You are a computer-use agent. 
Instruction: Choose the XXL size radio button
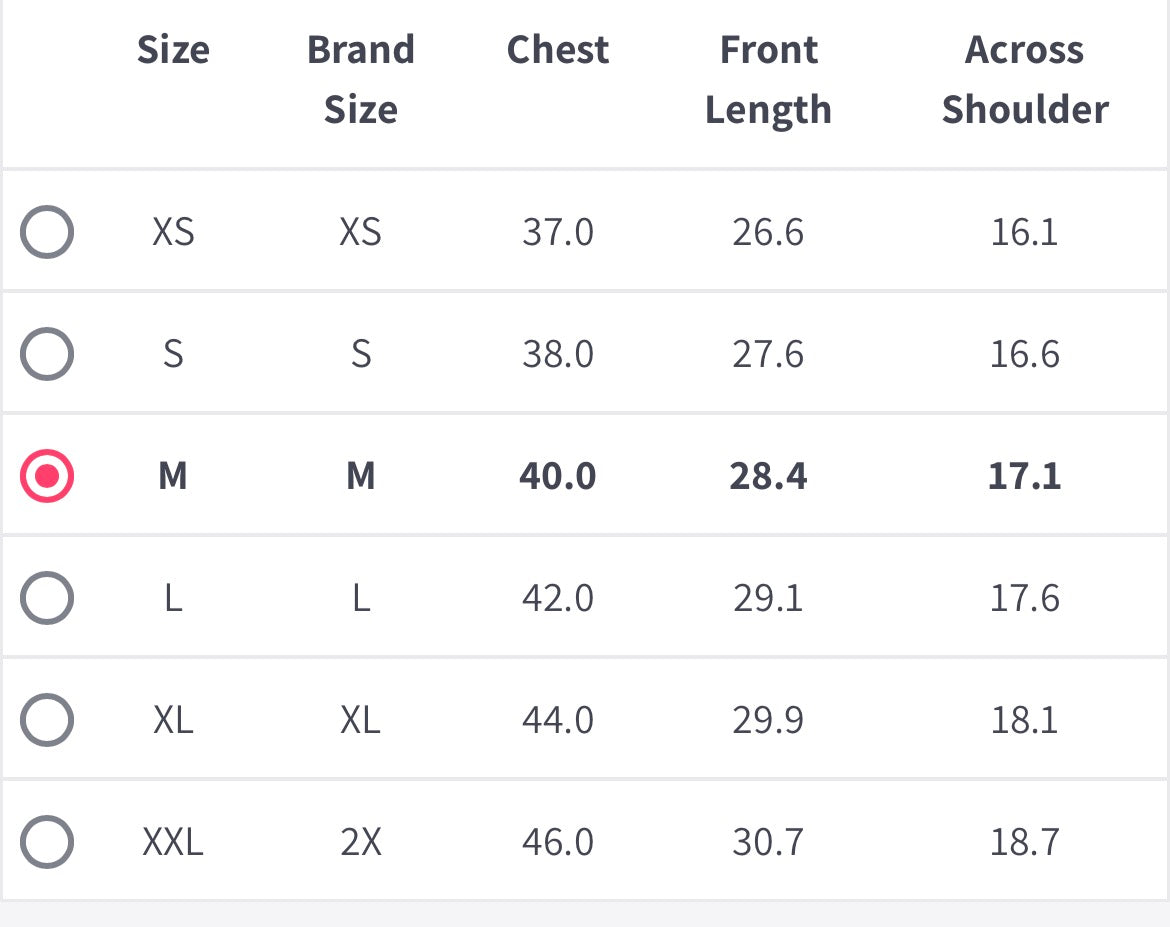47,842
